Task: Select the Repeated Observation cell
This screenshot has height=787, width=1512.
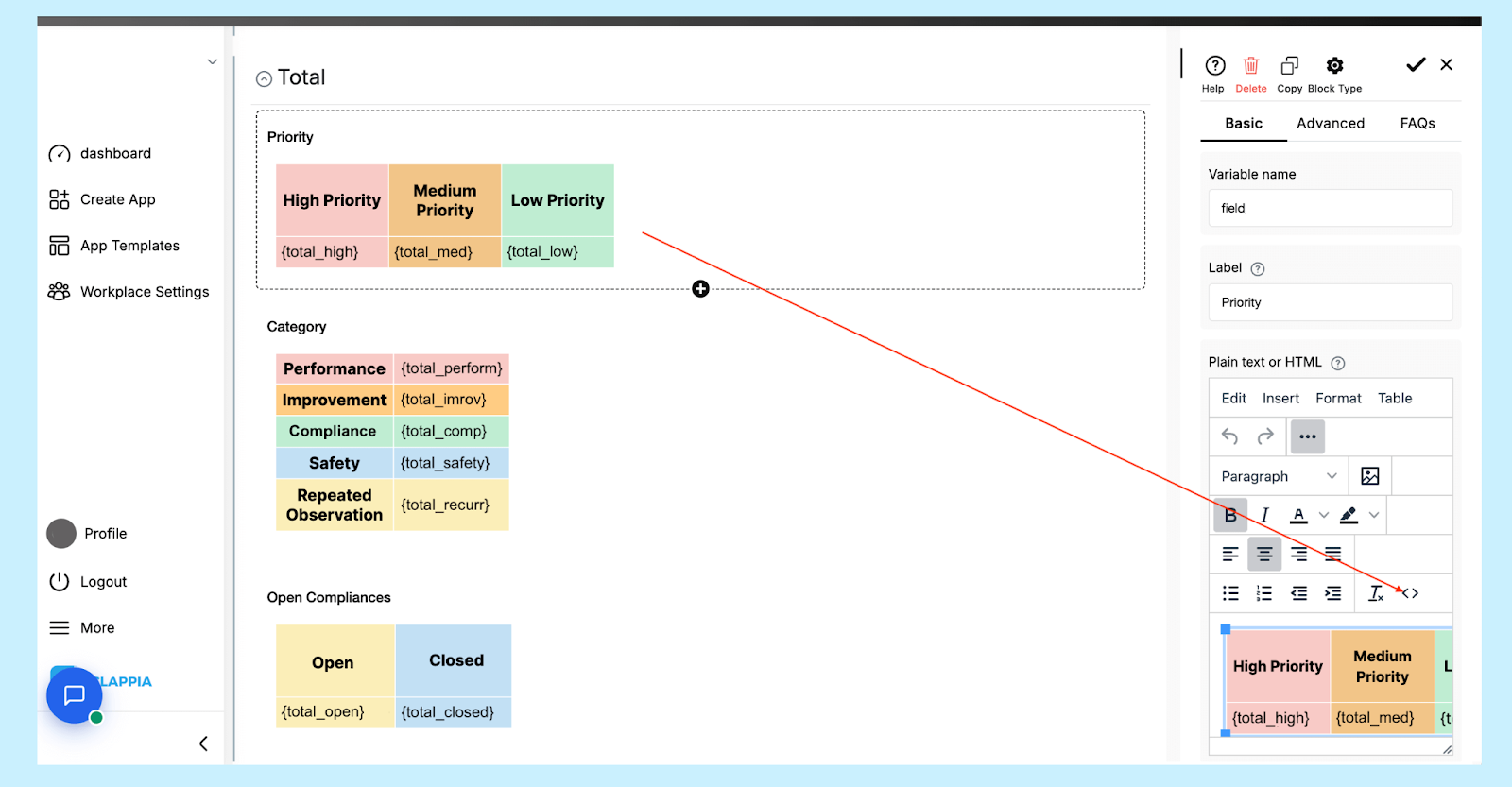Action: pos(335,505)
